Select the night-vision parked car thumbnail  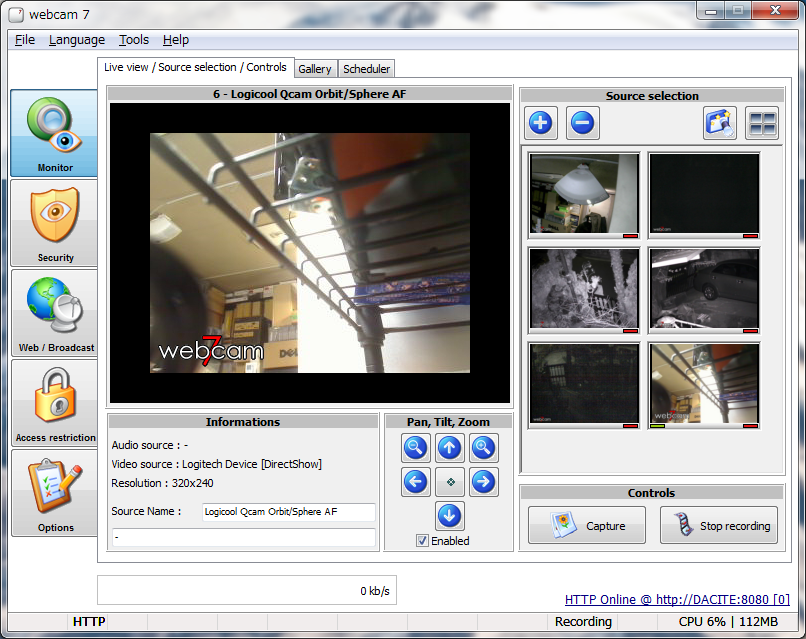point(704,290)
